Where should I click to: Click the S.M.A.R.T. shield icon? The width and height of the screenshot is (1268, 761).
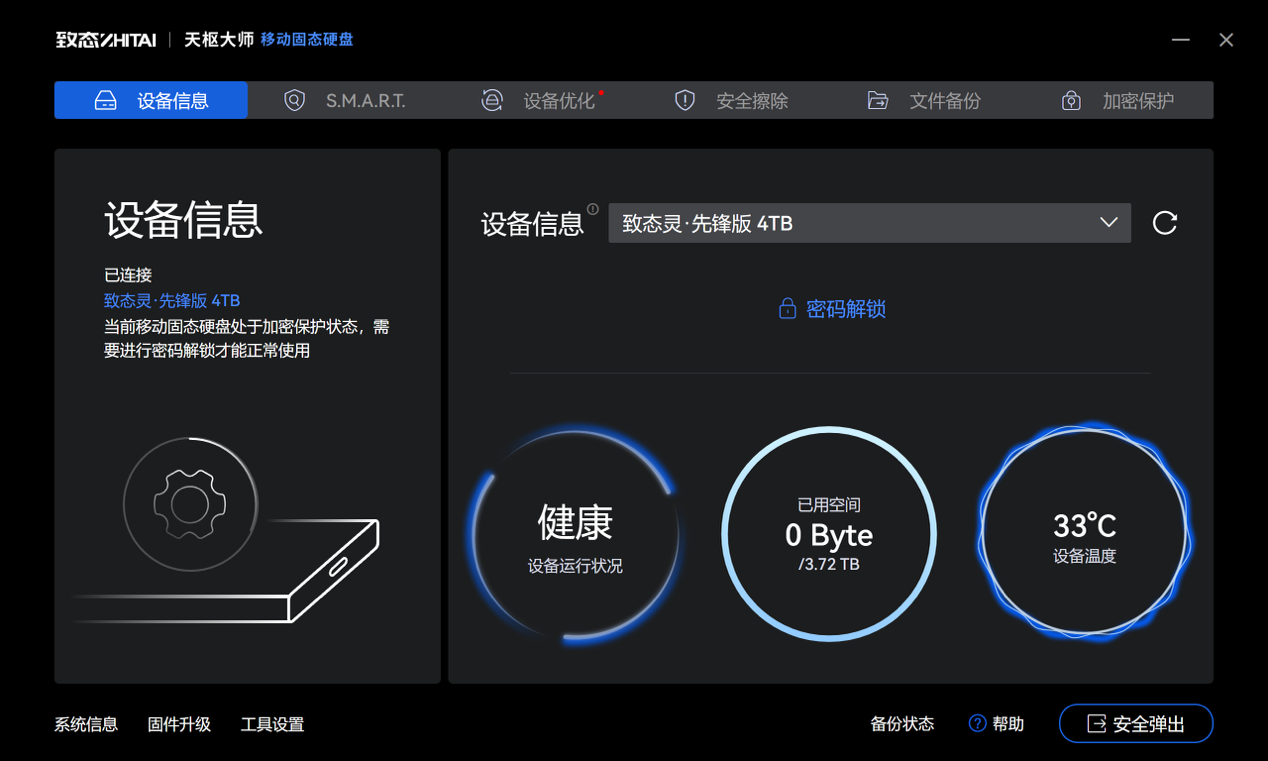[x=294, y=100]
